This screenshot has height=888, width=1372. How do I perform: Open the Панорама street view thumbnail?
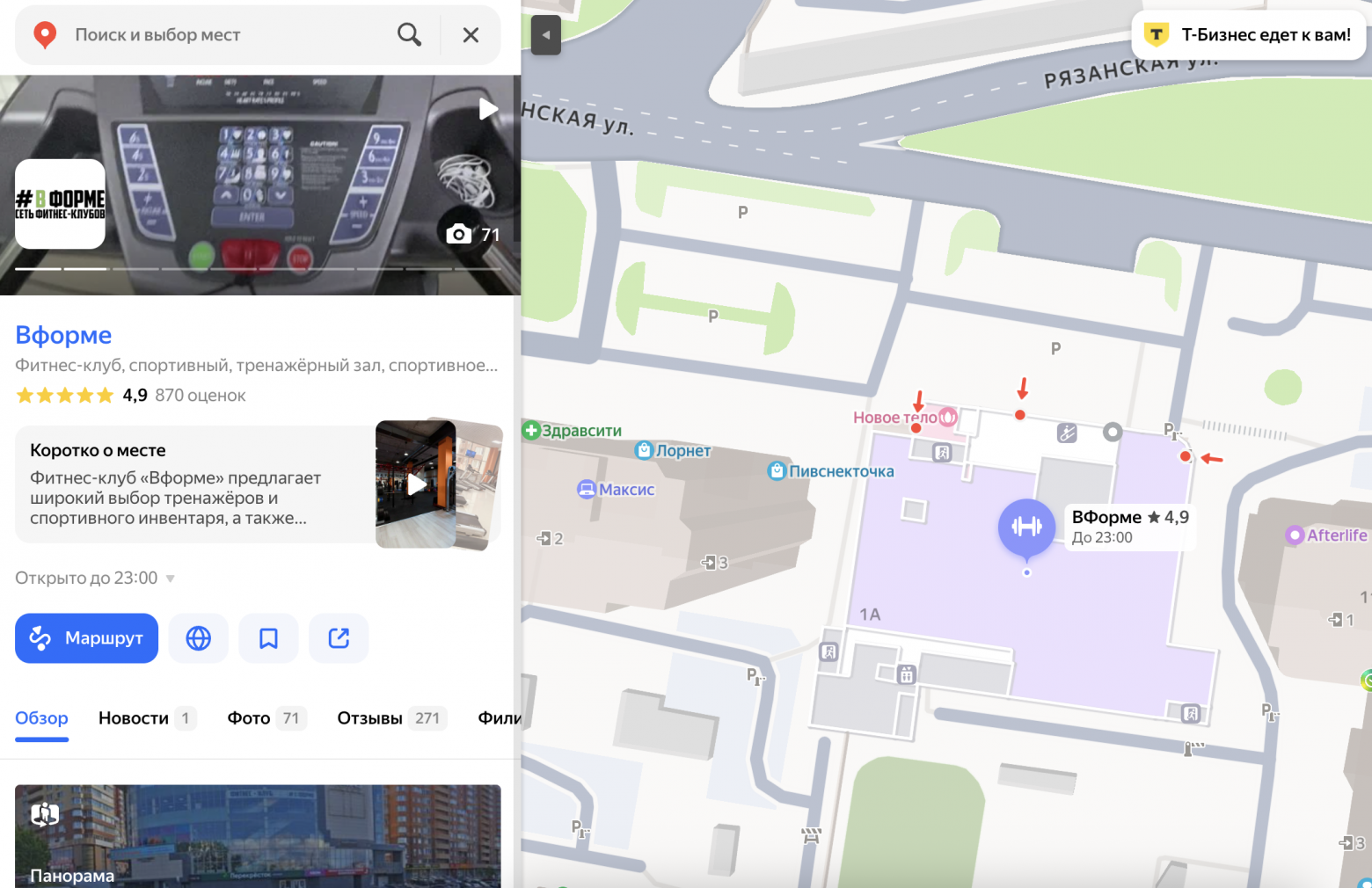(258, 836)
